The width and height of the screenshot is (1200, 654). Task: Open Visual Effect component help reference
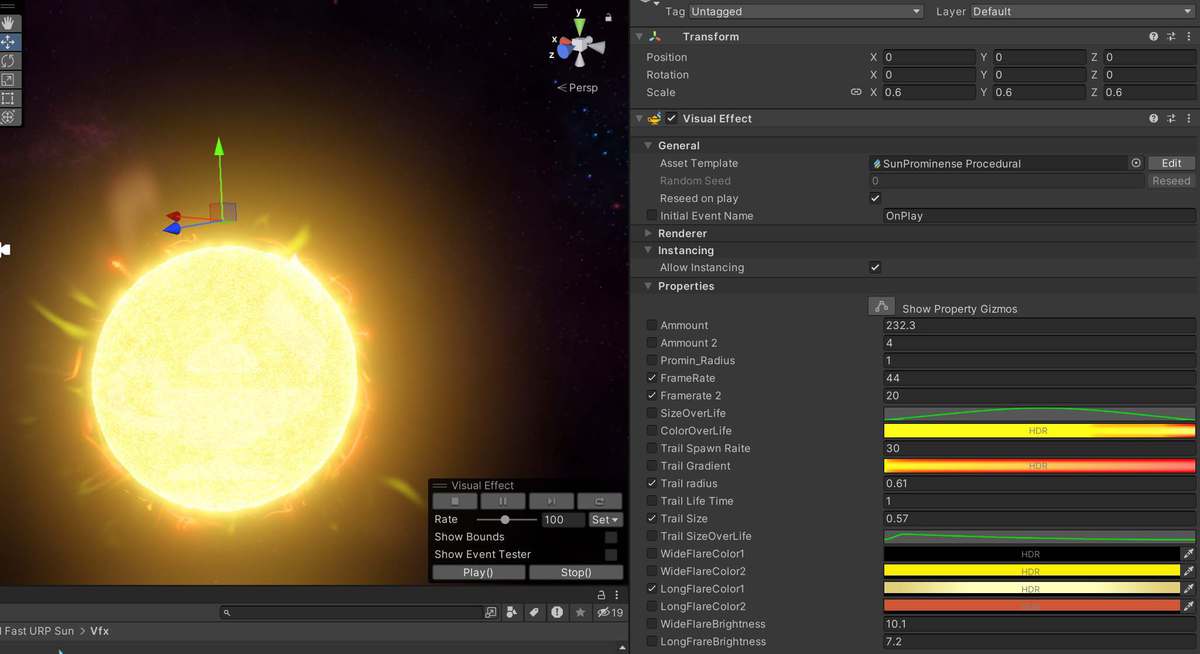[x=1154, y=119]
